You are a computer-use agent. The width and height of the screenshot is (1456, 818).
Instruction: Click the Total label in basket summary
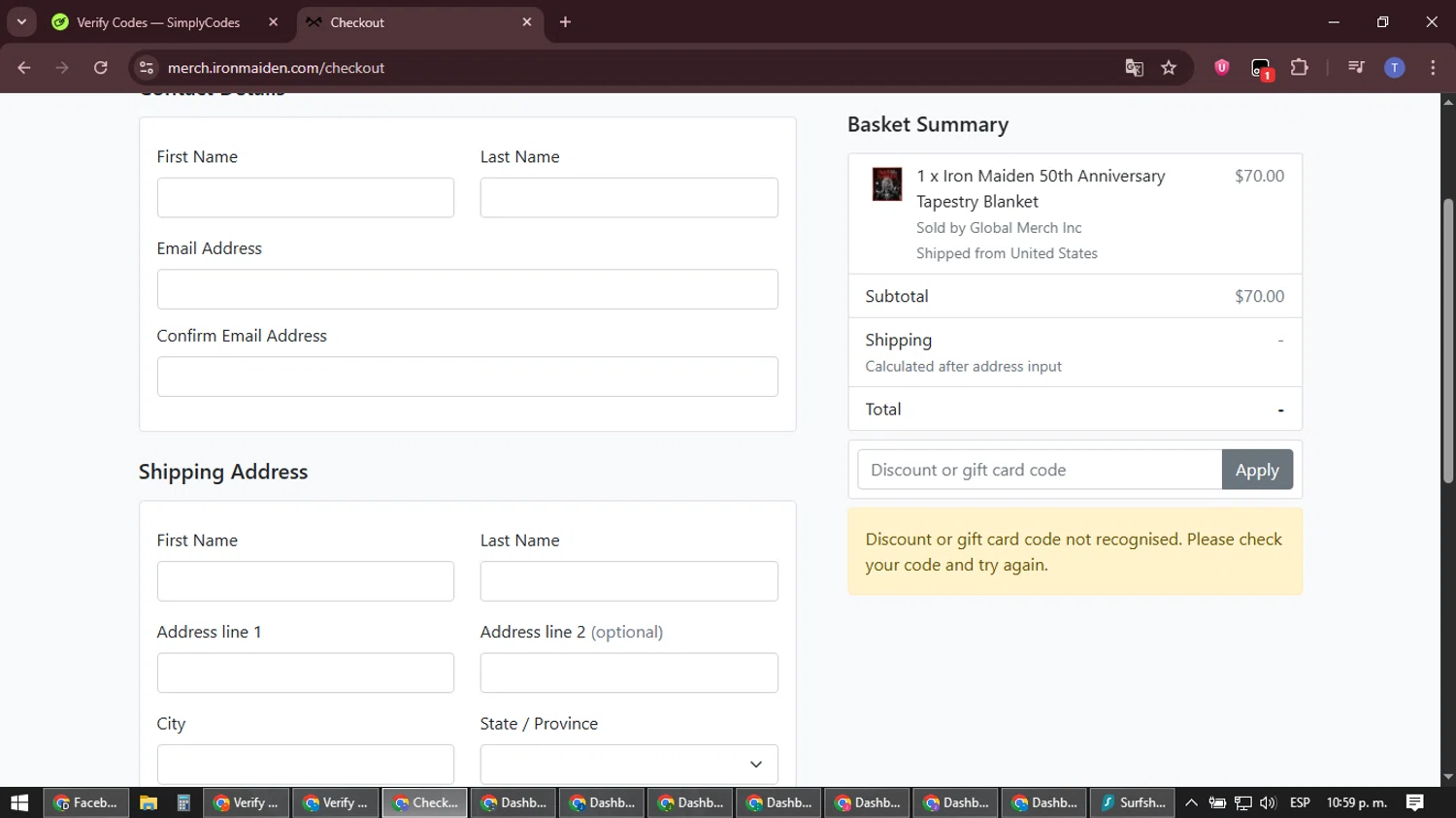[x=883, y=409]
